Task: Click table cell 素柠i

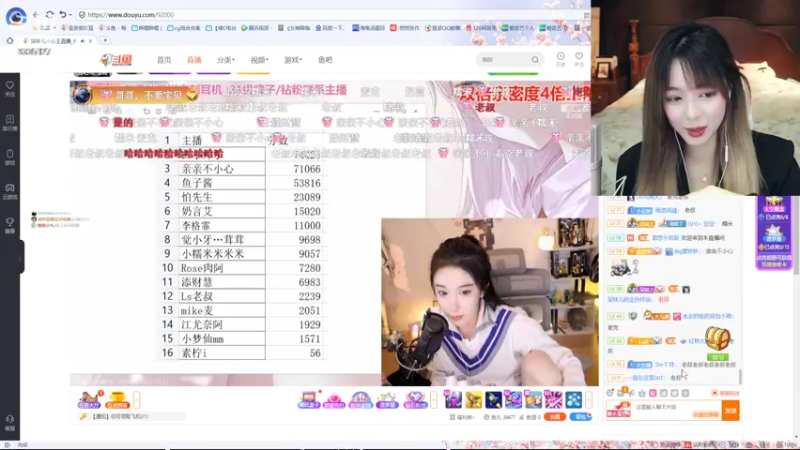Action: point(222,353)
